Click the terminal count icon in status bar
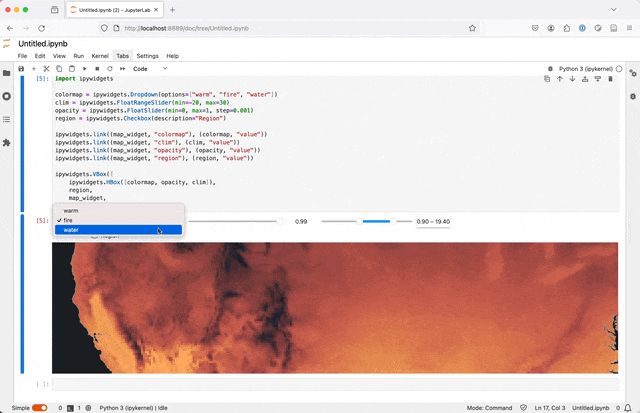This screenshot has width=640, height=413. 71,408
